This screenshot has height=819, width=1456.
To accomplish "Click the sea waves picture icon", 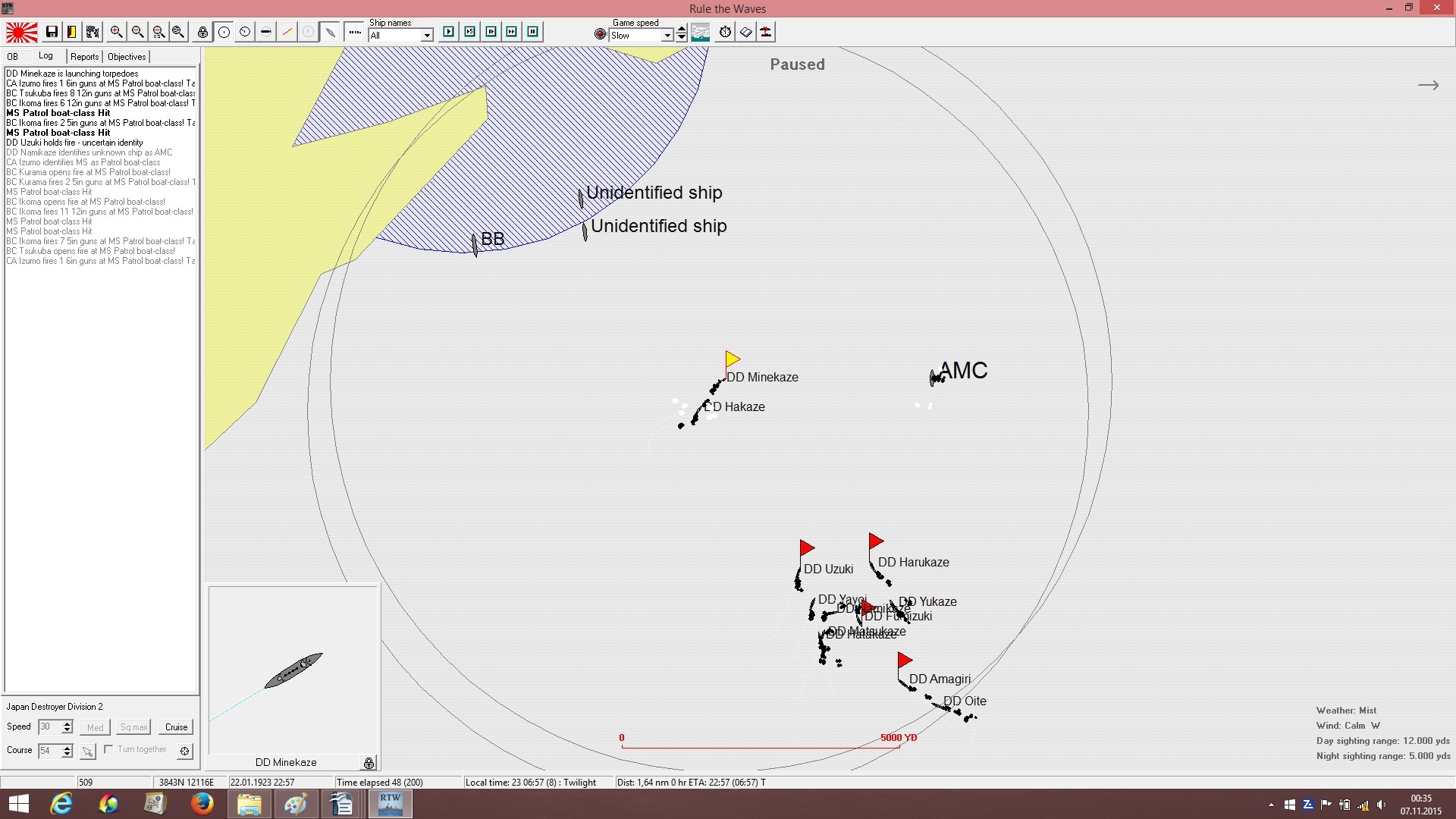I will [x=701, y=32].
